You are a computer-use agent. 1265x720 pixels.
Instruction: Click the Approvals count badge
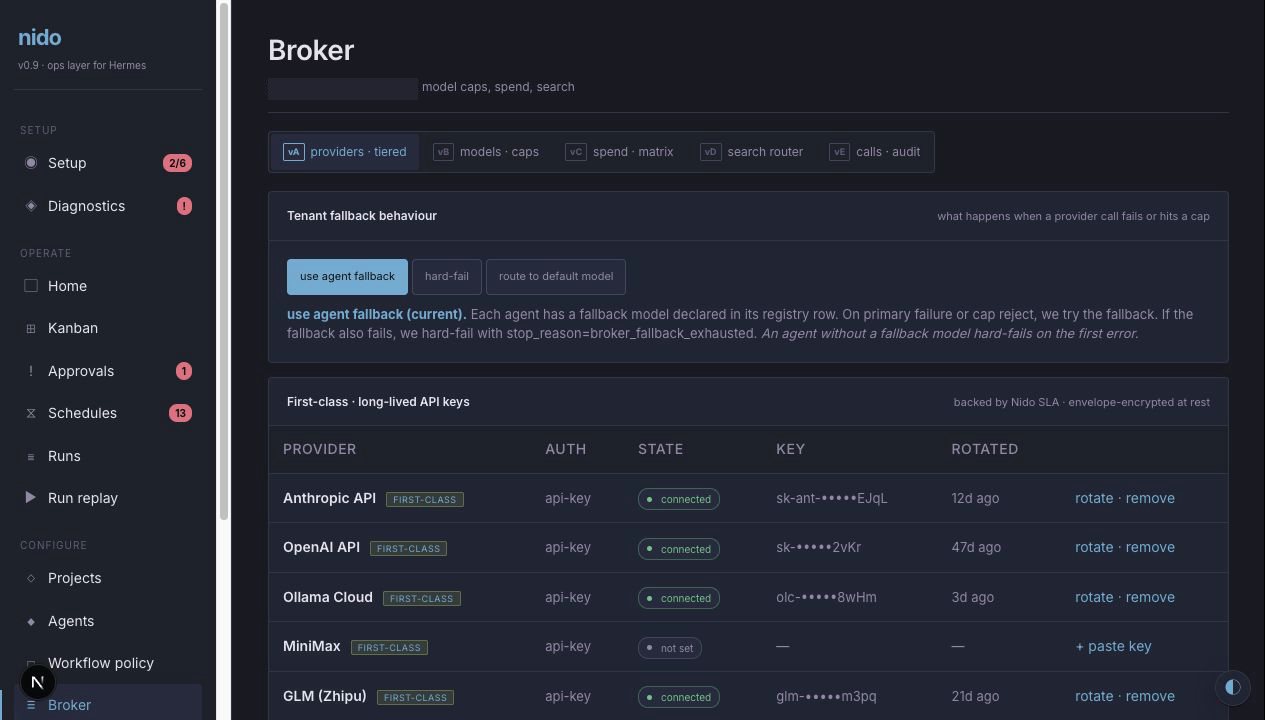point(184,371)
